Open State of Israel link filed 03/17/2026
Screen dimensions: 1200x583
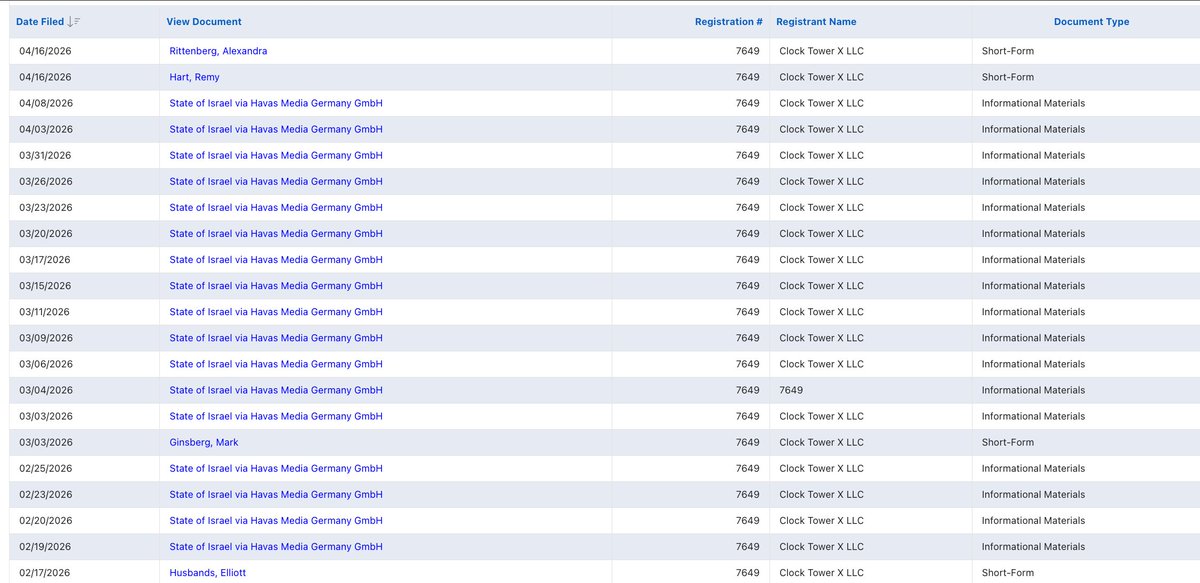coord(276,259)
